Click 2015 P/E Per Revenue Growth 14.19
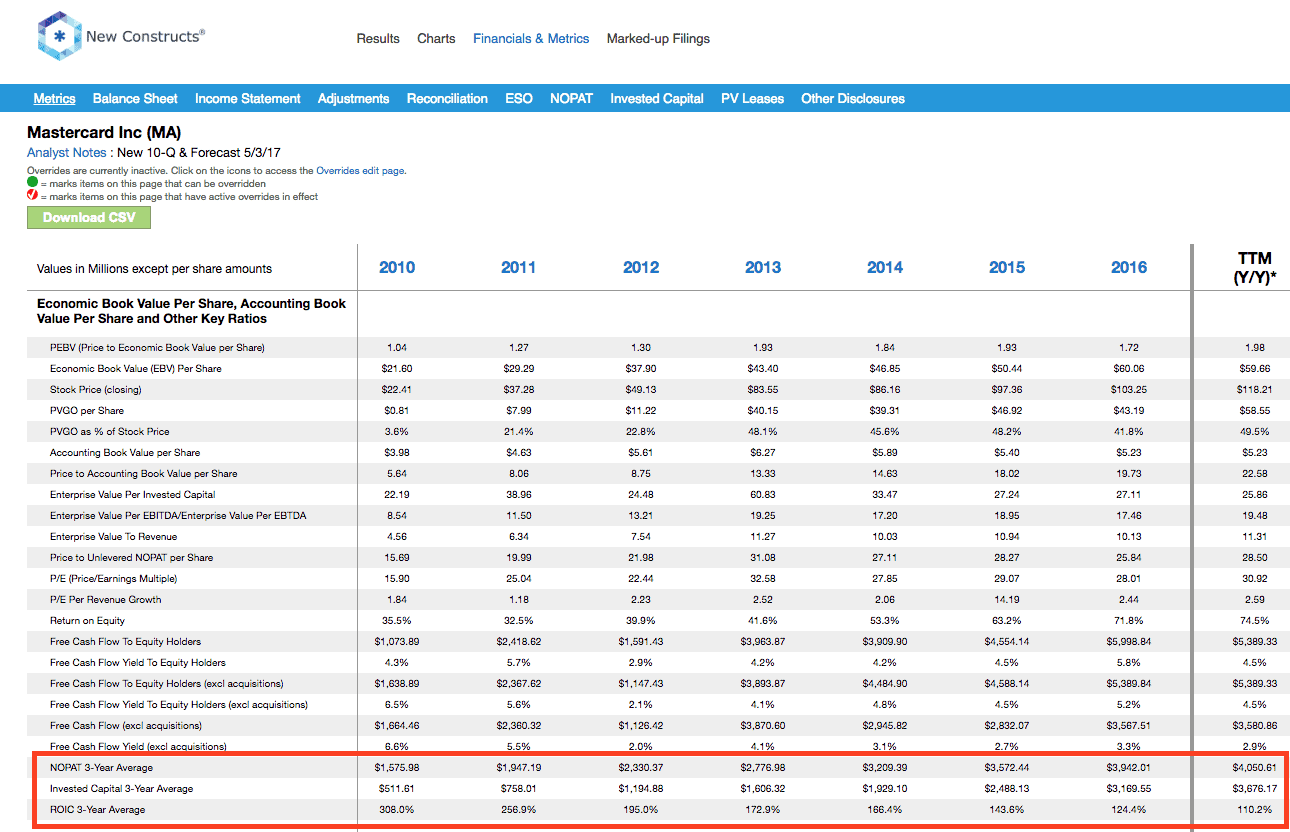1290x832 pixels. (1007, 600)
